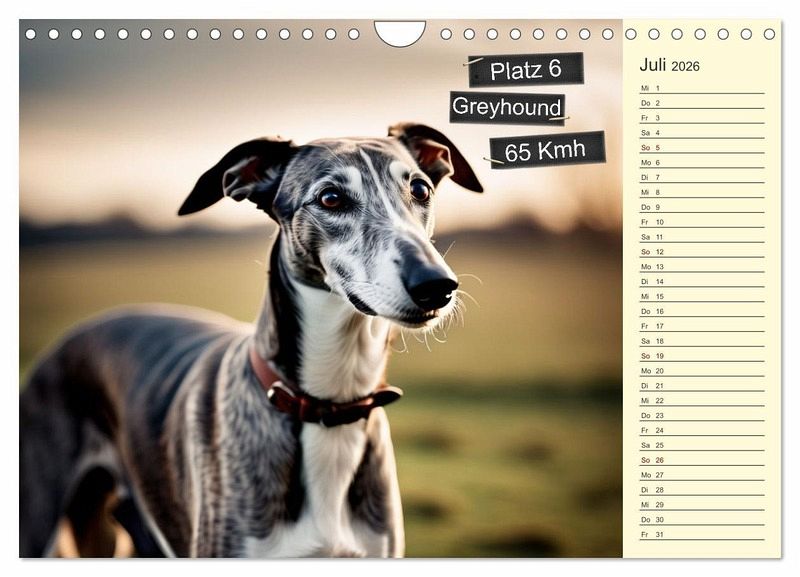Viewport: 800px width, 577px height.
Task: Select the 'Mo 13' calendar row
Action: tap(702, 266)
